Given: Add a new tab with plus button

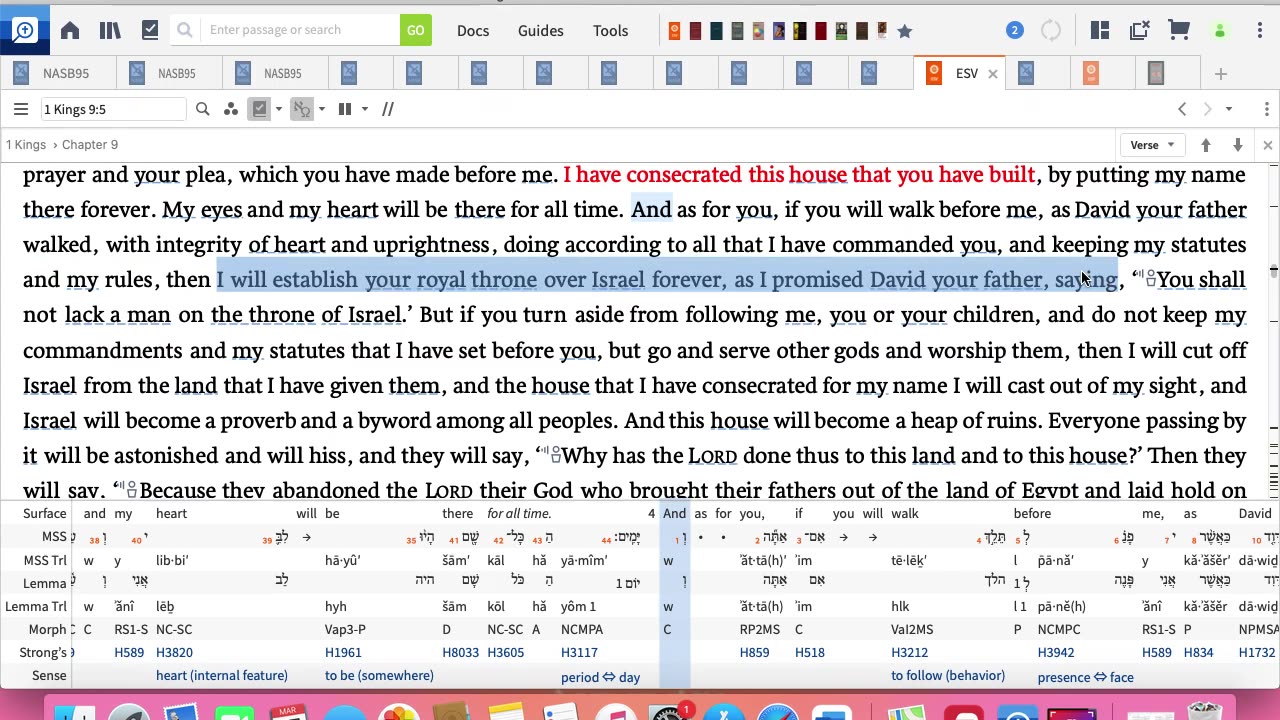Looking at the screenshot, I should click(1220, 74).
